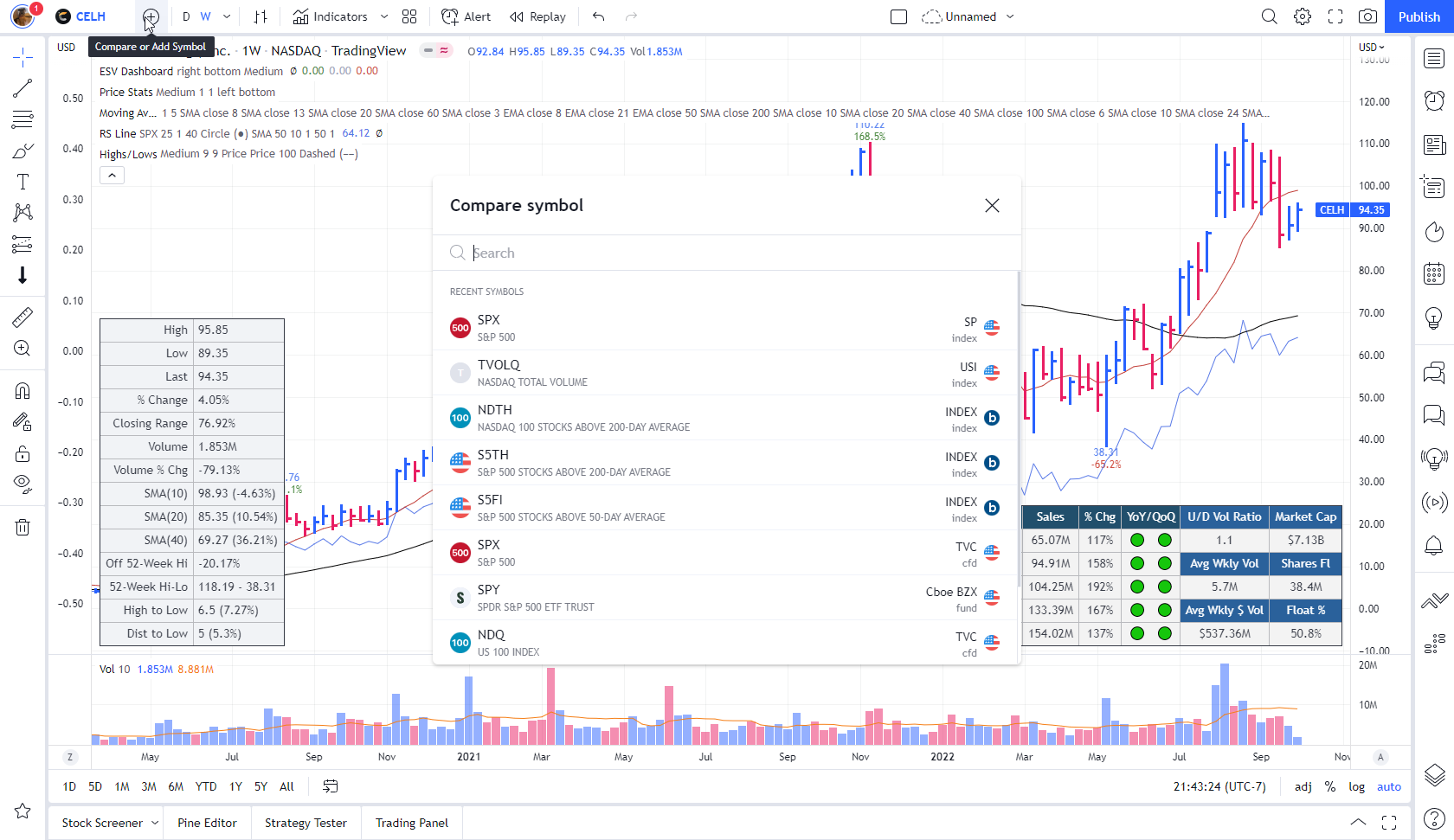Open the Indicators dialog
This screenshot has height=840, width=1454.
pos(330,16)
